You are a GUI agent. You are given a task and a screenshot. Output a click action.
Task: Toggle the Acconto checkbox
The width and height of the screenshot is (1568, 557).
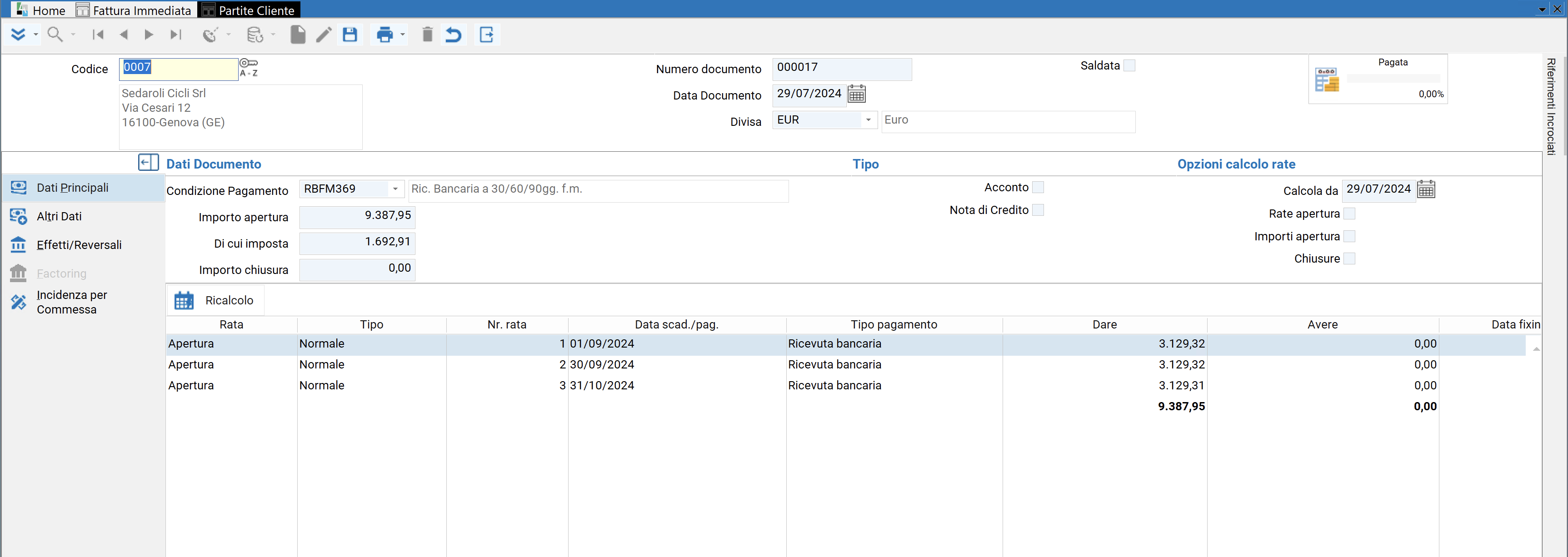click(1038, 188)
